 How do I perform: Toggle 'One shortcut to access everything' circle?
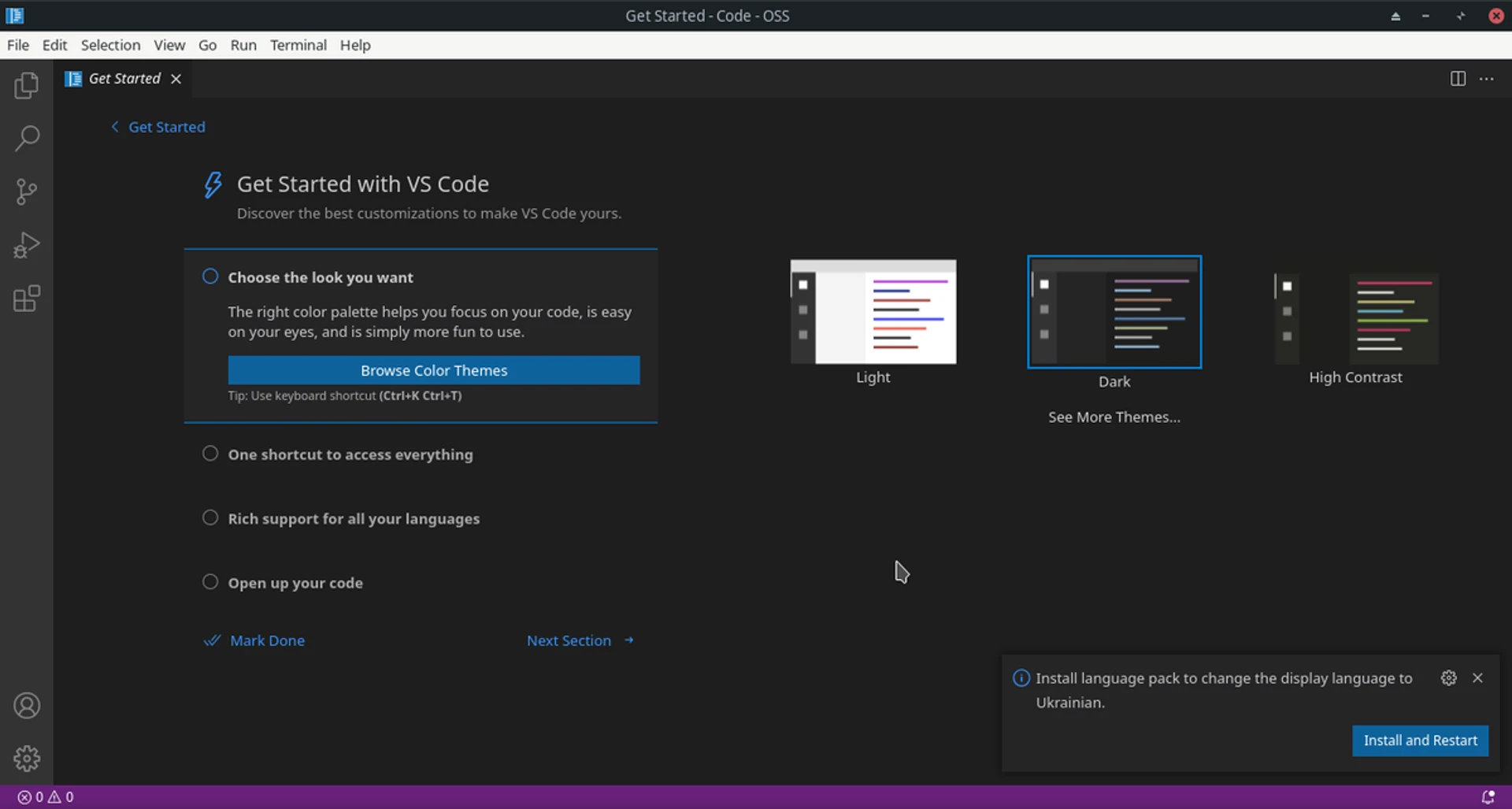click(x=210, y=454)
